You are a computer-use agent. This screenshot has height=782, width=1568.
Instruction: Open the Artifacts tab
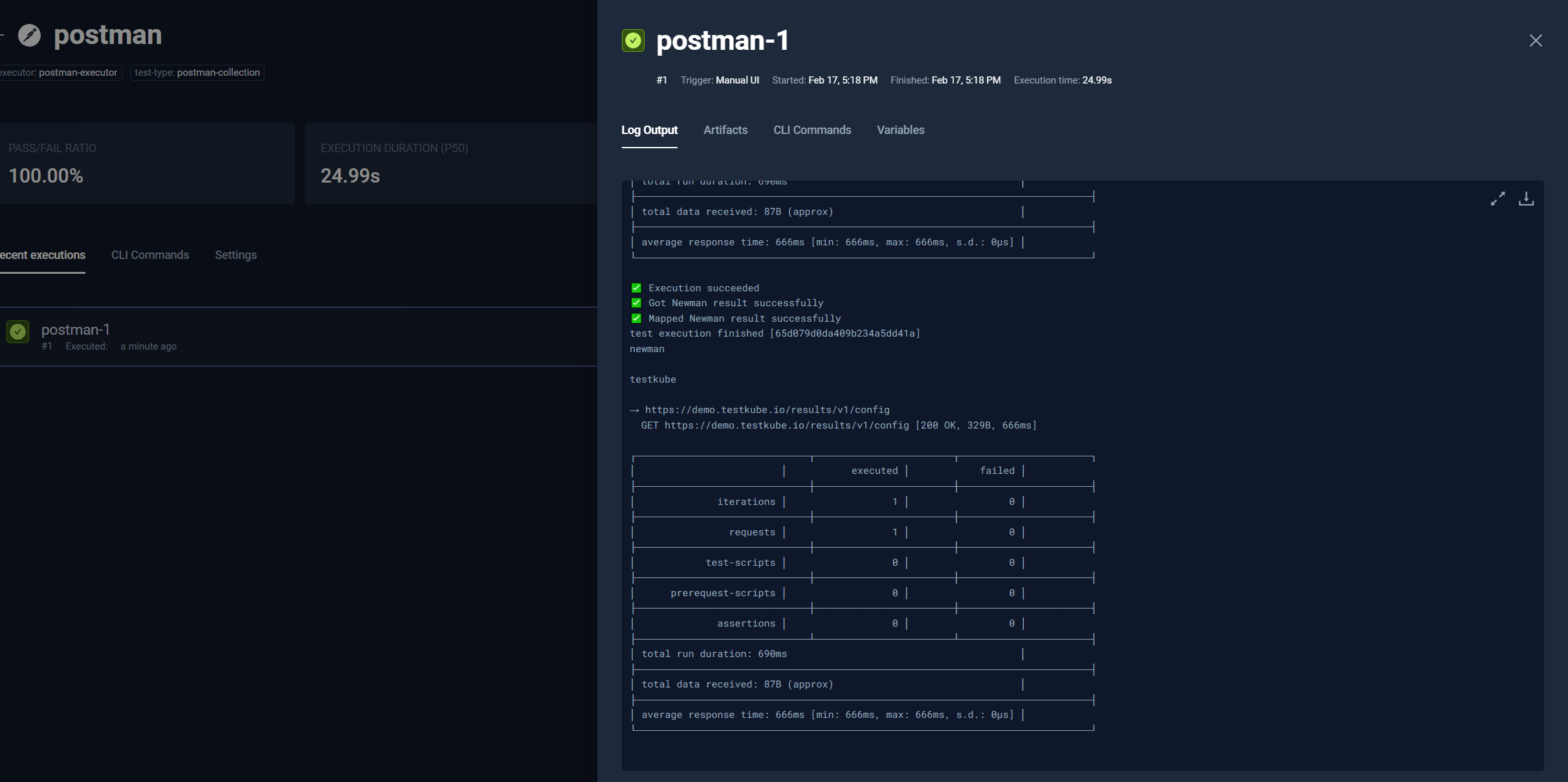point(725,130)
